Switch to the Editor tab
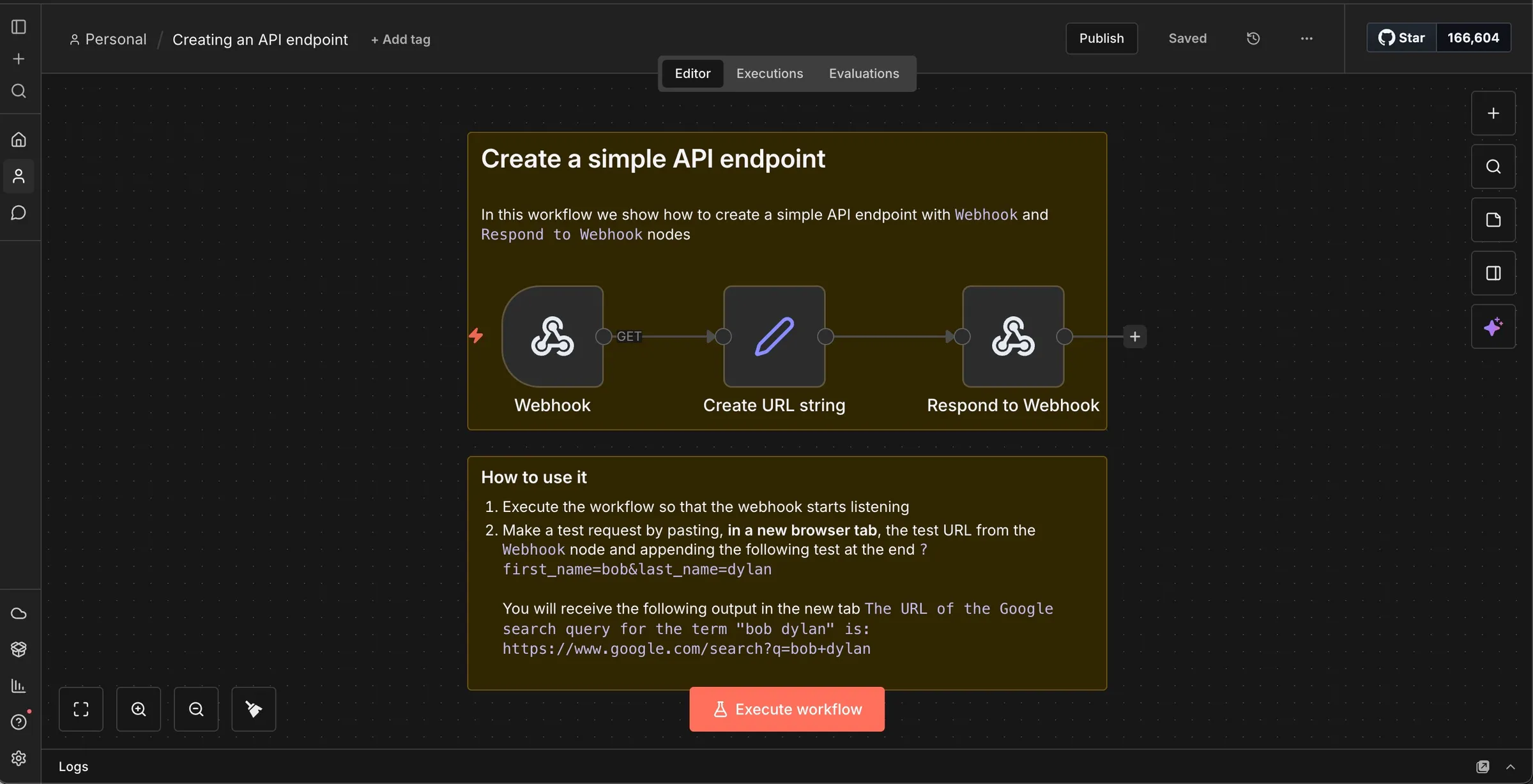Image resolution: width=1533 pixels, height=784 pixels. [692, 73]
